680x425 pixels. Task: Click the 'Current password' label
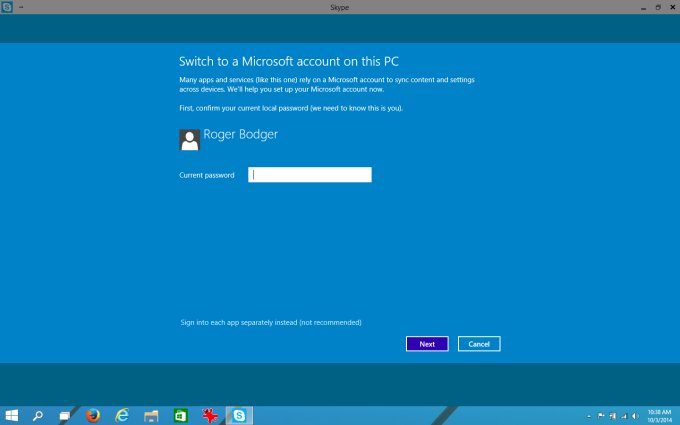[x=207, y=175]
